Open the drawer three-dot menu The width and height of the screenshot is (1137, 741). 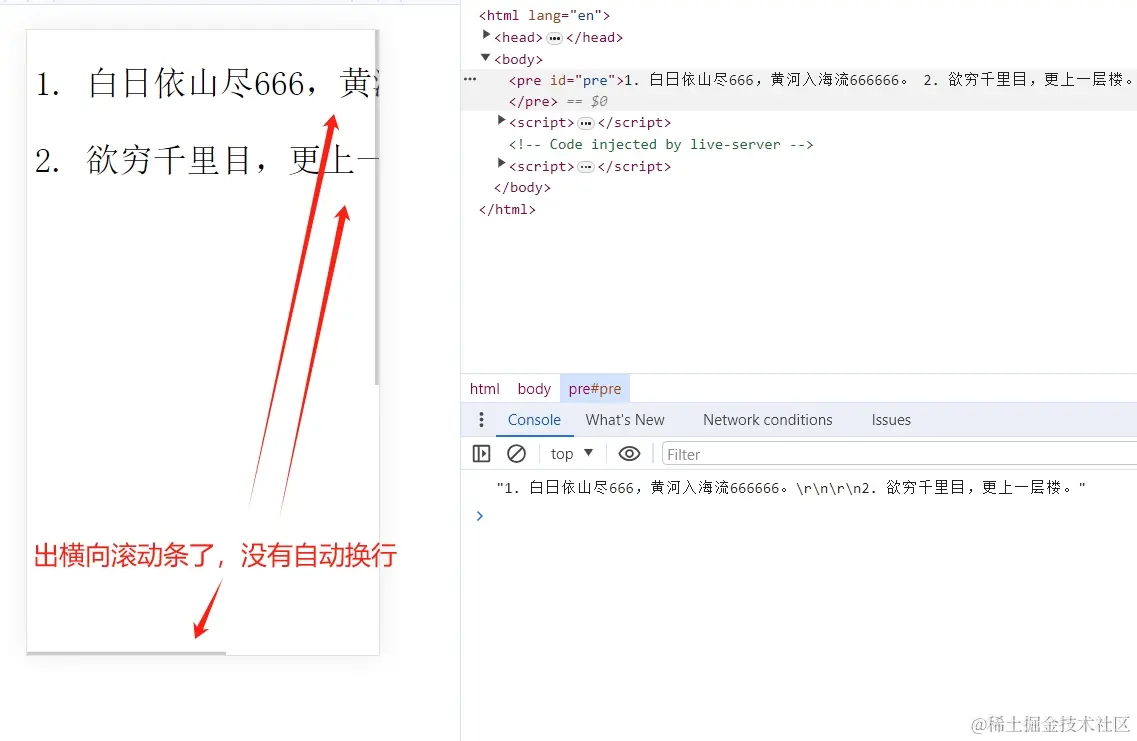coord(481,420)
